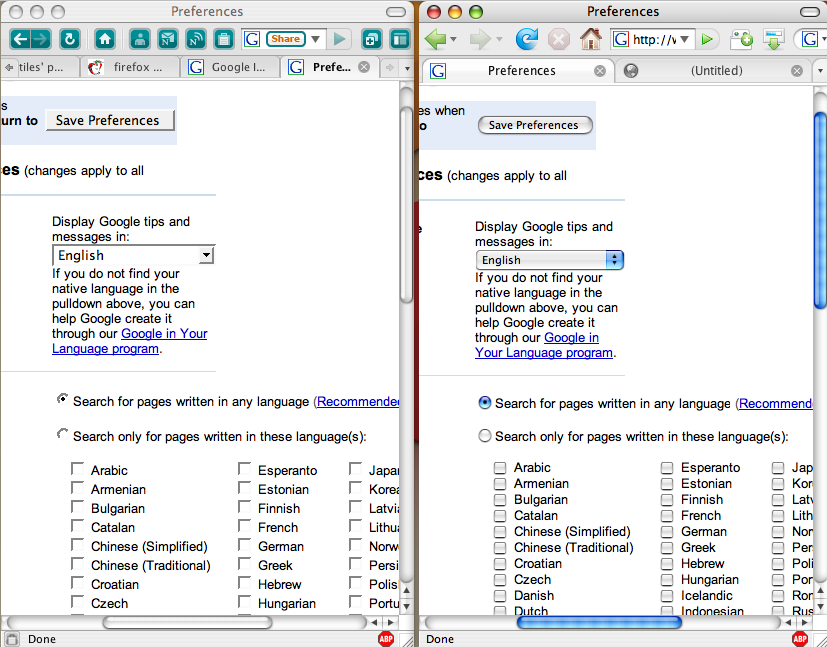Click the teal person icon in left toolbar

coord(140,39)
